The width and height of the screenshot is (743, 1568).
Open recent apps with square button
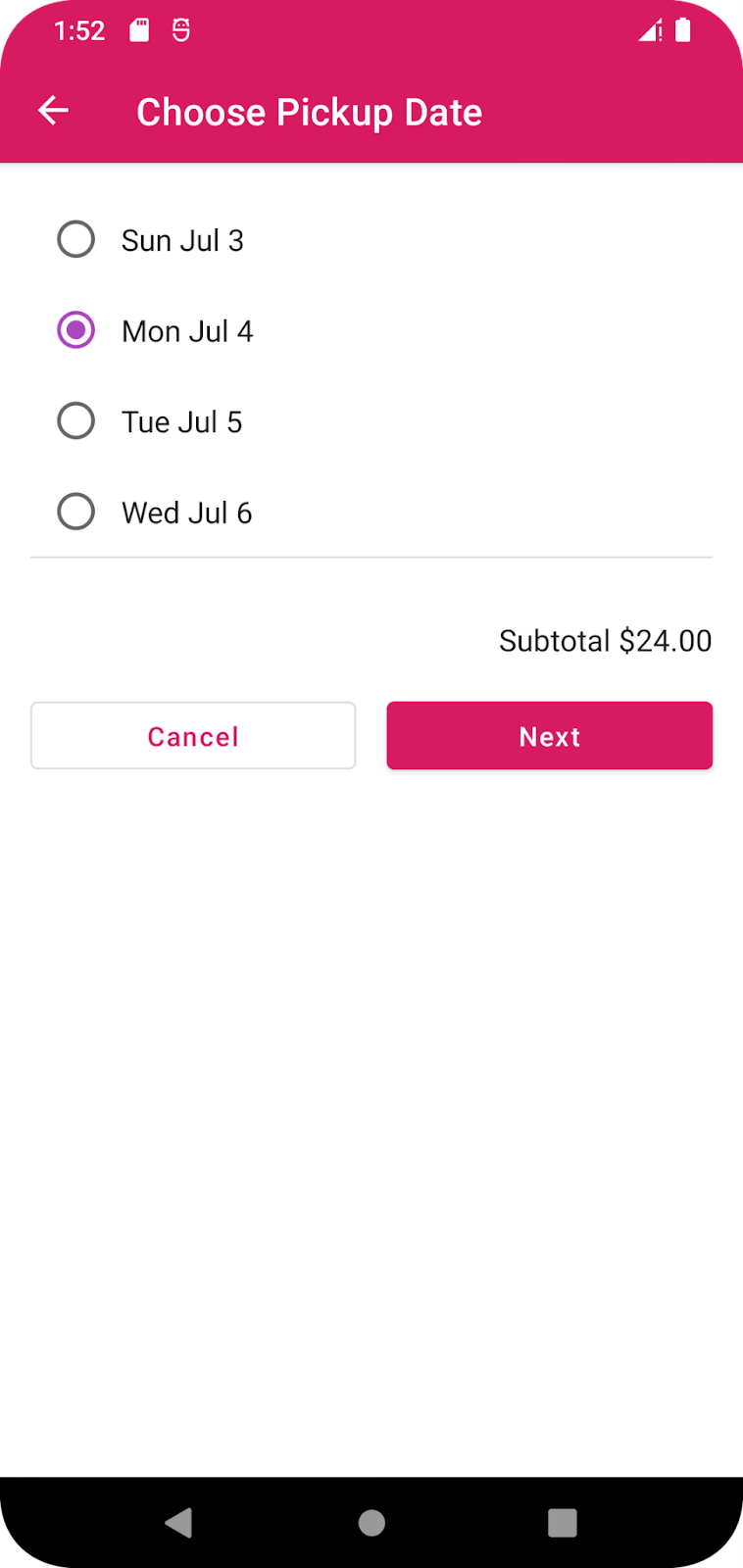[x=562, y=1522]
